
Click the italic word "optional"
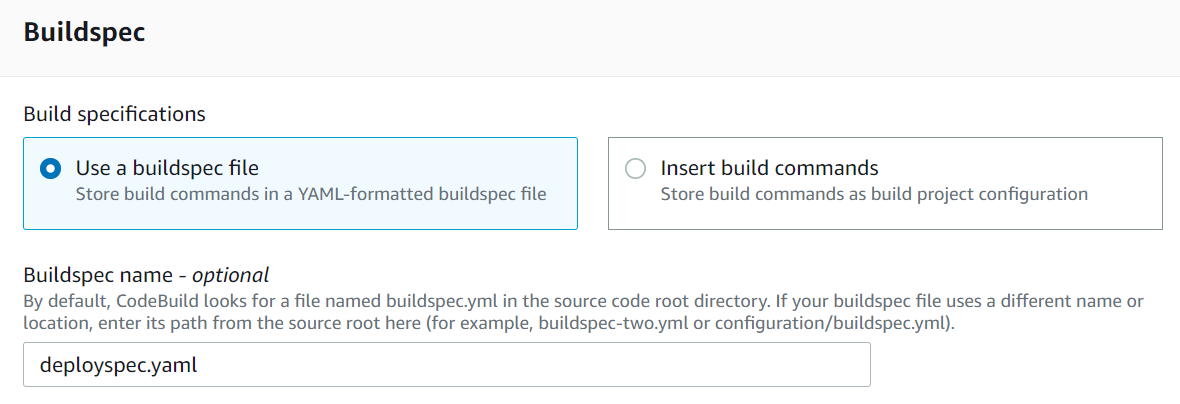(x=231, y=275)
